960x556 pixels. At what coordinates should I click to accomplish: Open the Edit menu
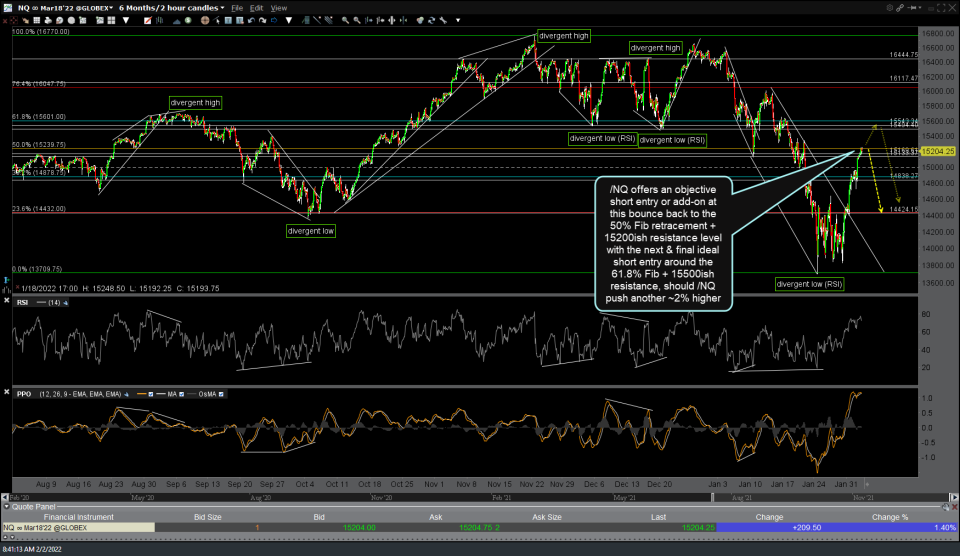[x=257, y=8]
